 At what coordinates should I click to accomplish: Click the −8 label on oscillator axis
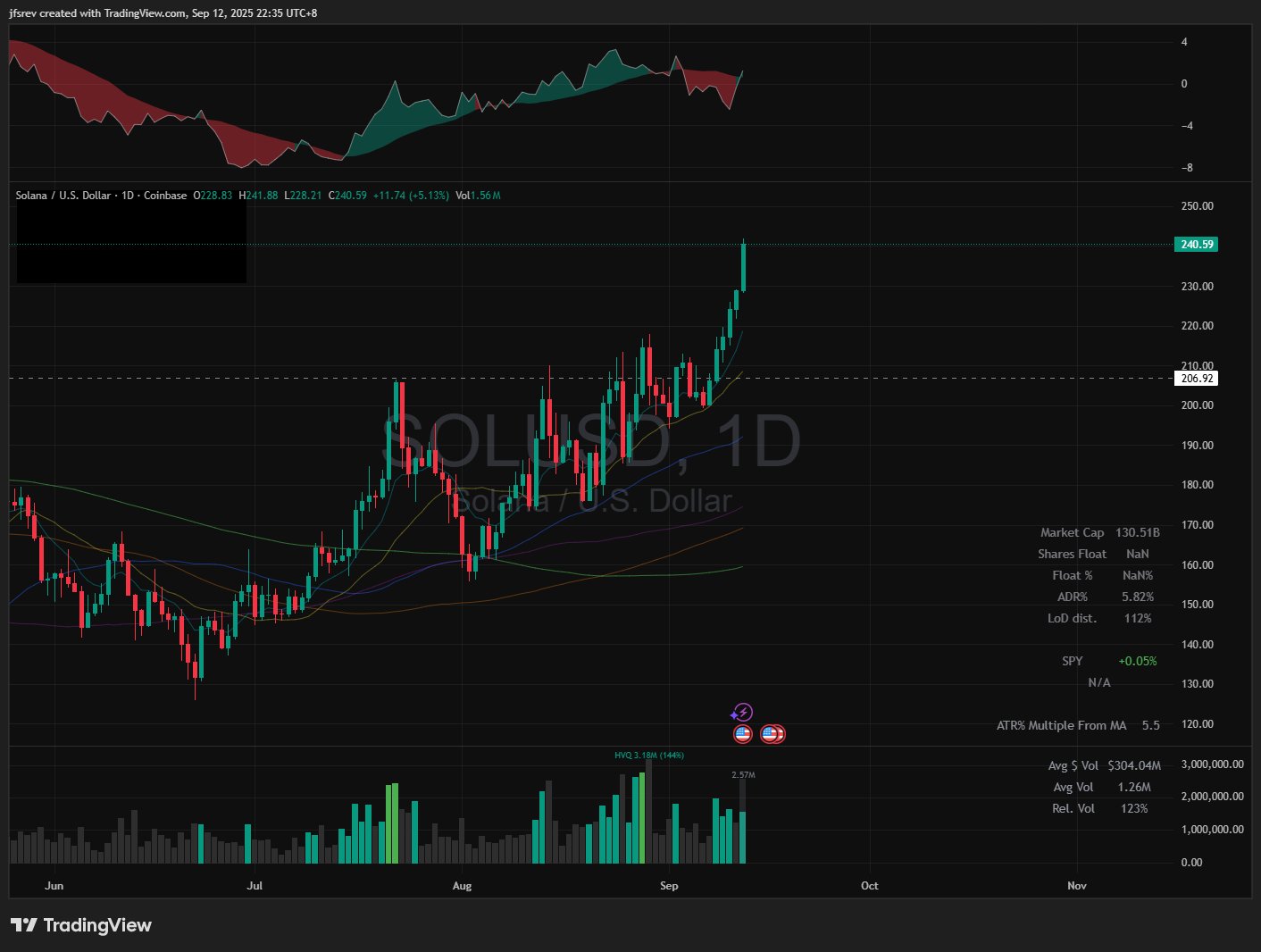tap(1186, 168)
